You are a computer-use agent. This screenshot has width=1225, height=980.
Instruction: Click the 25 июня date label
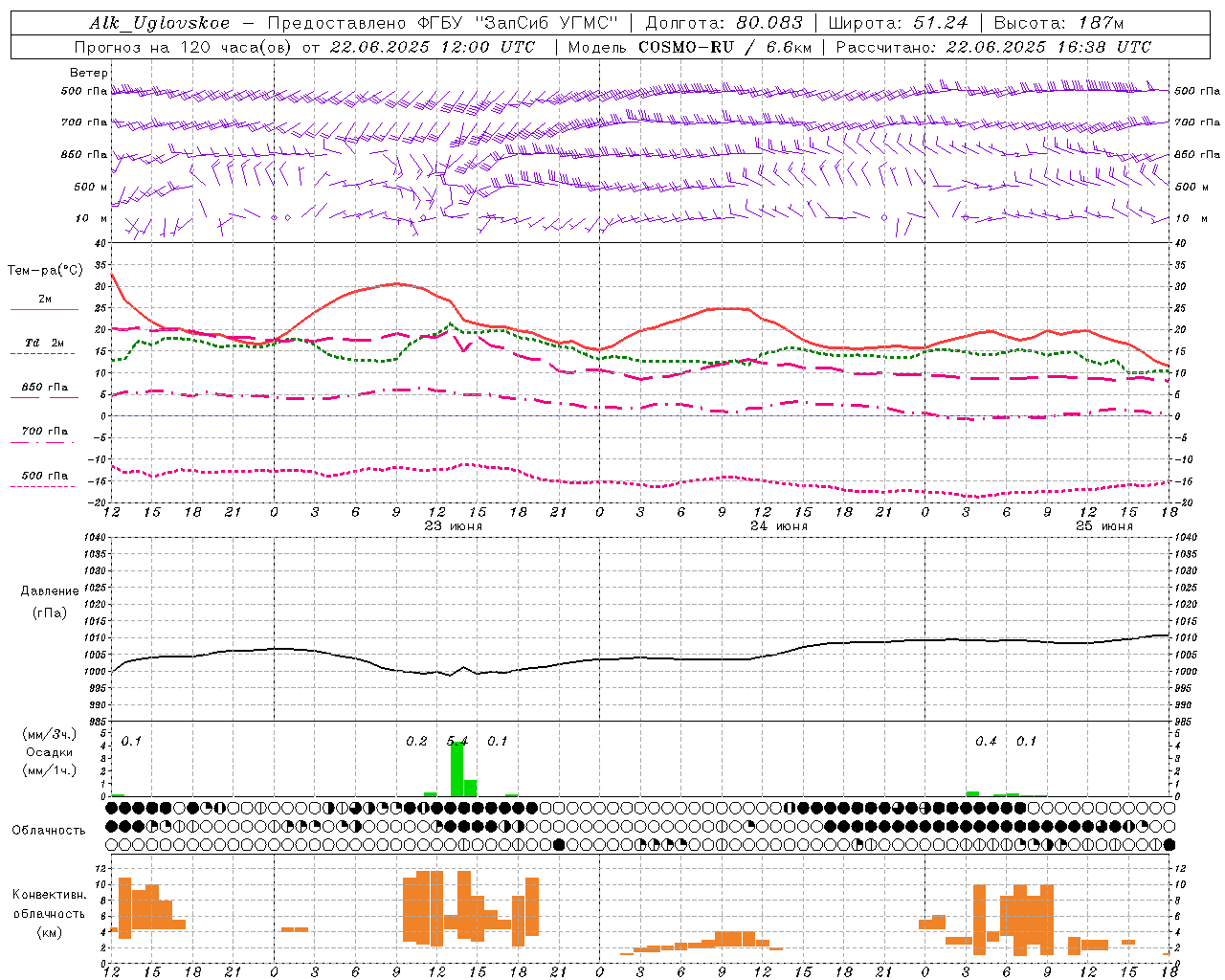tap(1103, 526)
